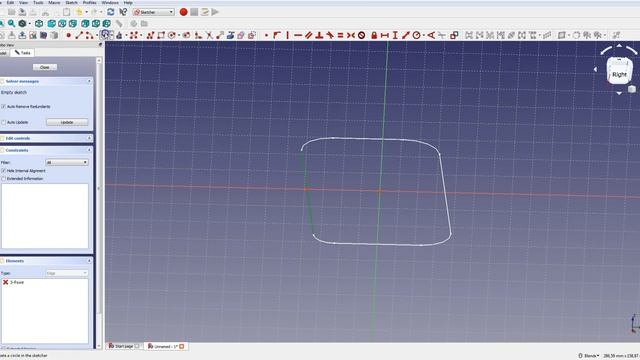Viewport: 640px width, 360px height.
Task: Open the Edit menu
Action: click(x=10, y=2)
